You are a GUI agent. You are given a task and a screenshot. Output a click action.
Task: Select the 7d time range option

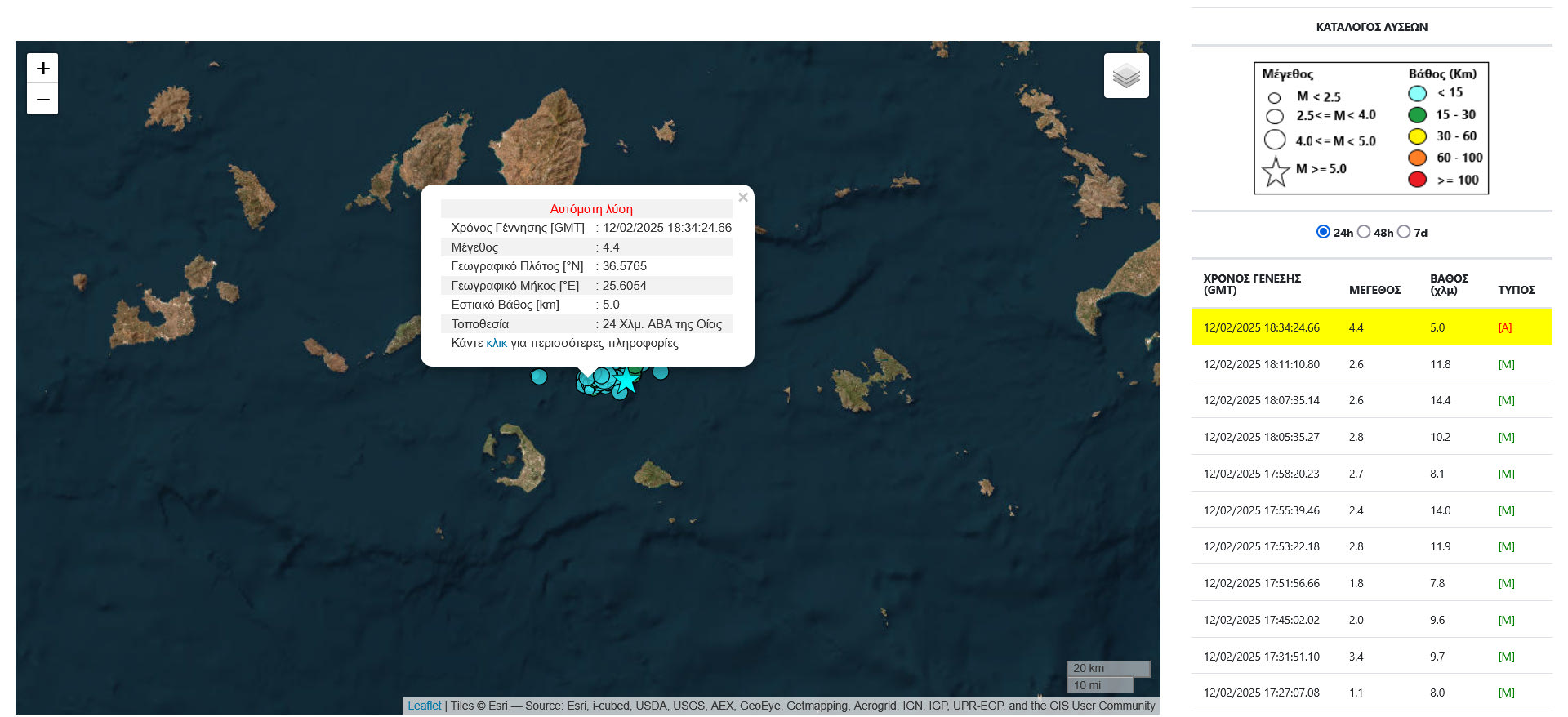tap(1404, 232)
